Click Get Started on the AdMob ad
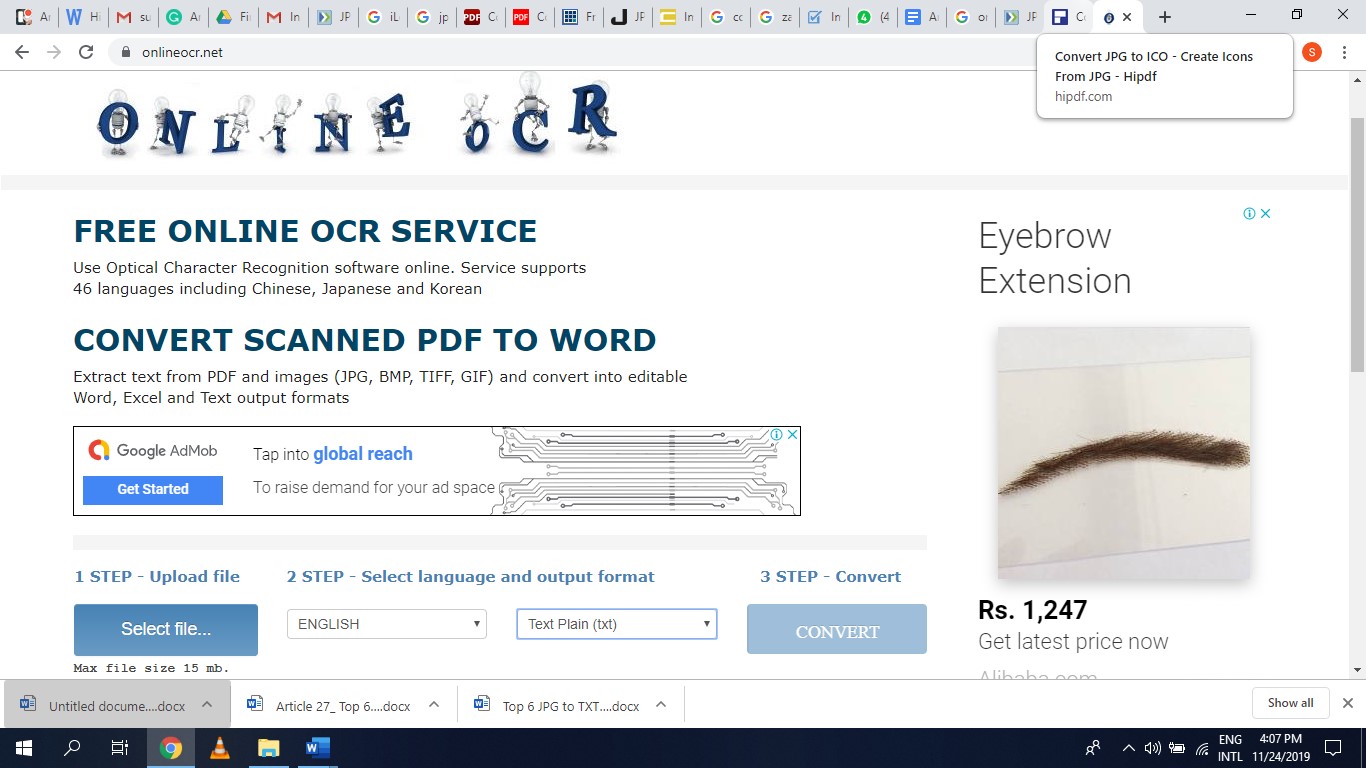The height and width of the screenshot is (768, 1366). (153, 489)
